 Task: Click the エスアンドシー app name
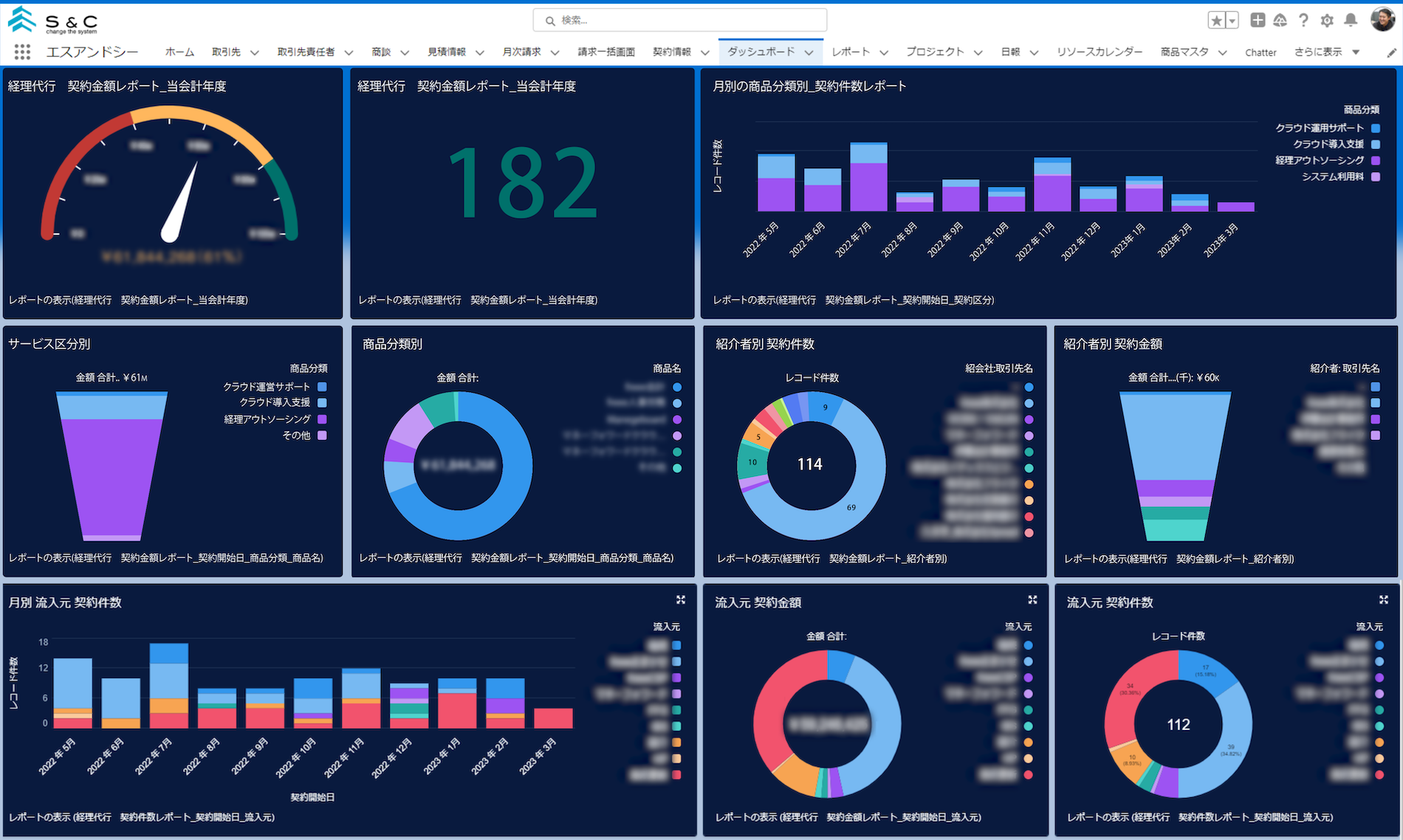click(92, 52)
